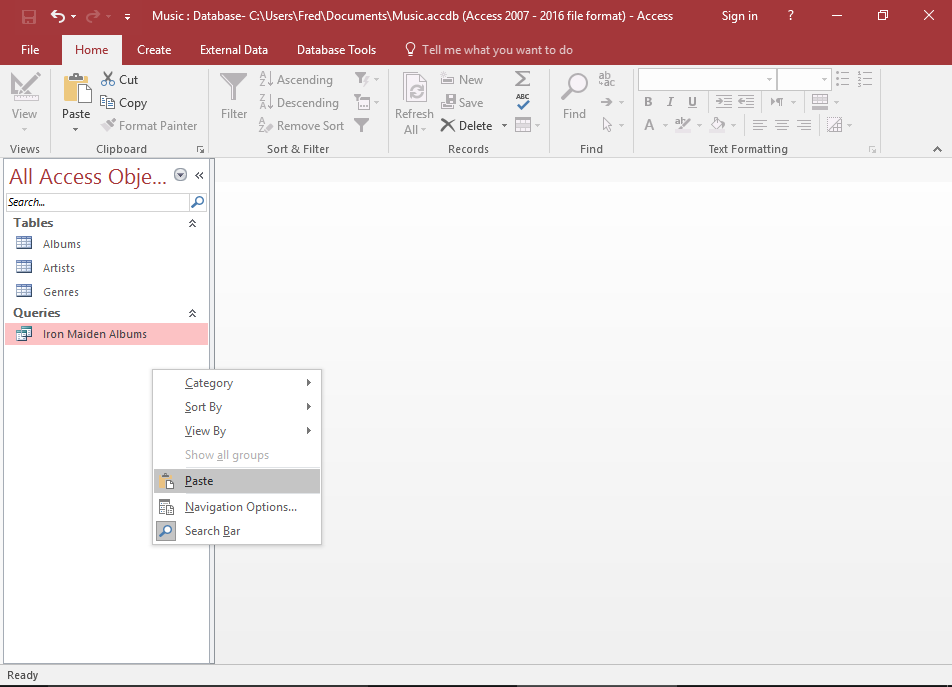The height and width of the screenshot is (687, 952).
Task: Open the Category submenu
Action: (237, 383)
